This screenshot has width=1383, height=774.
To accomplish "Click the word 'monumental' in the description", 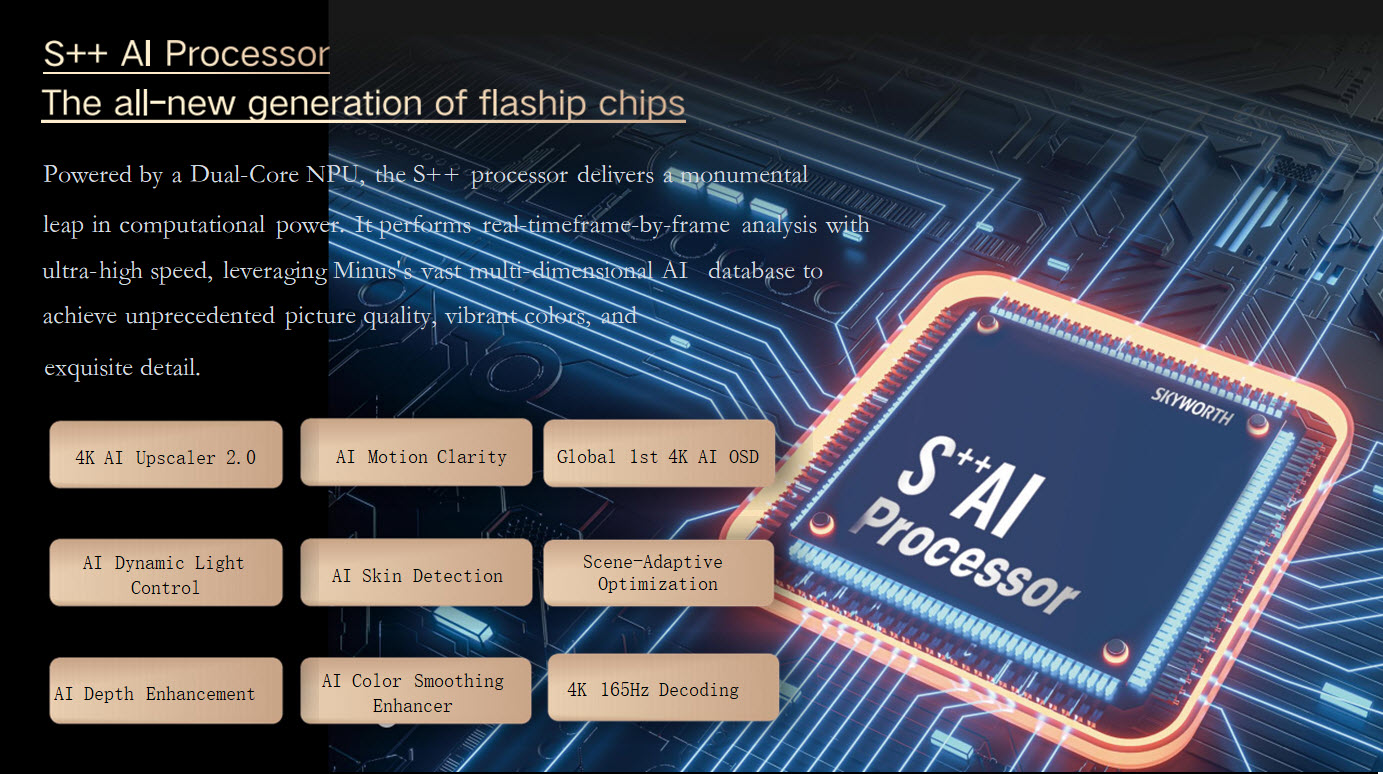I will click(x=743, y=175).
